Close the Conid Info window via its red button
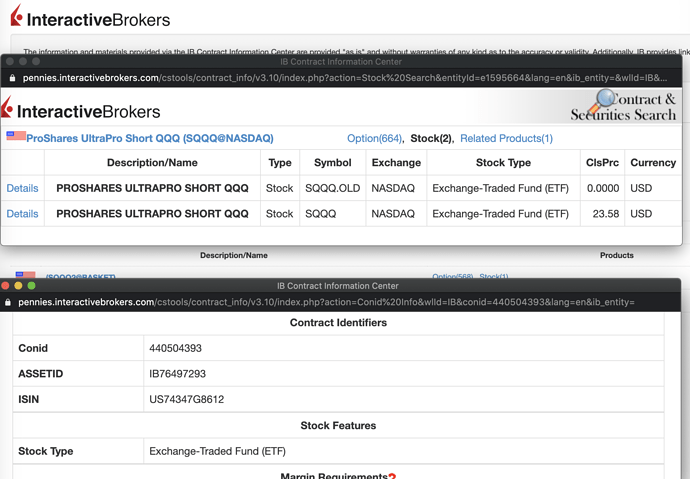 point(5,285)
